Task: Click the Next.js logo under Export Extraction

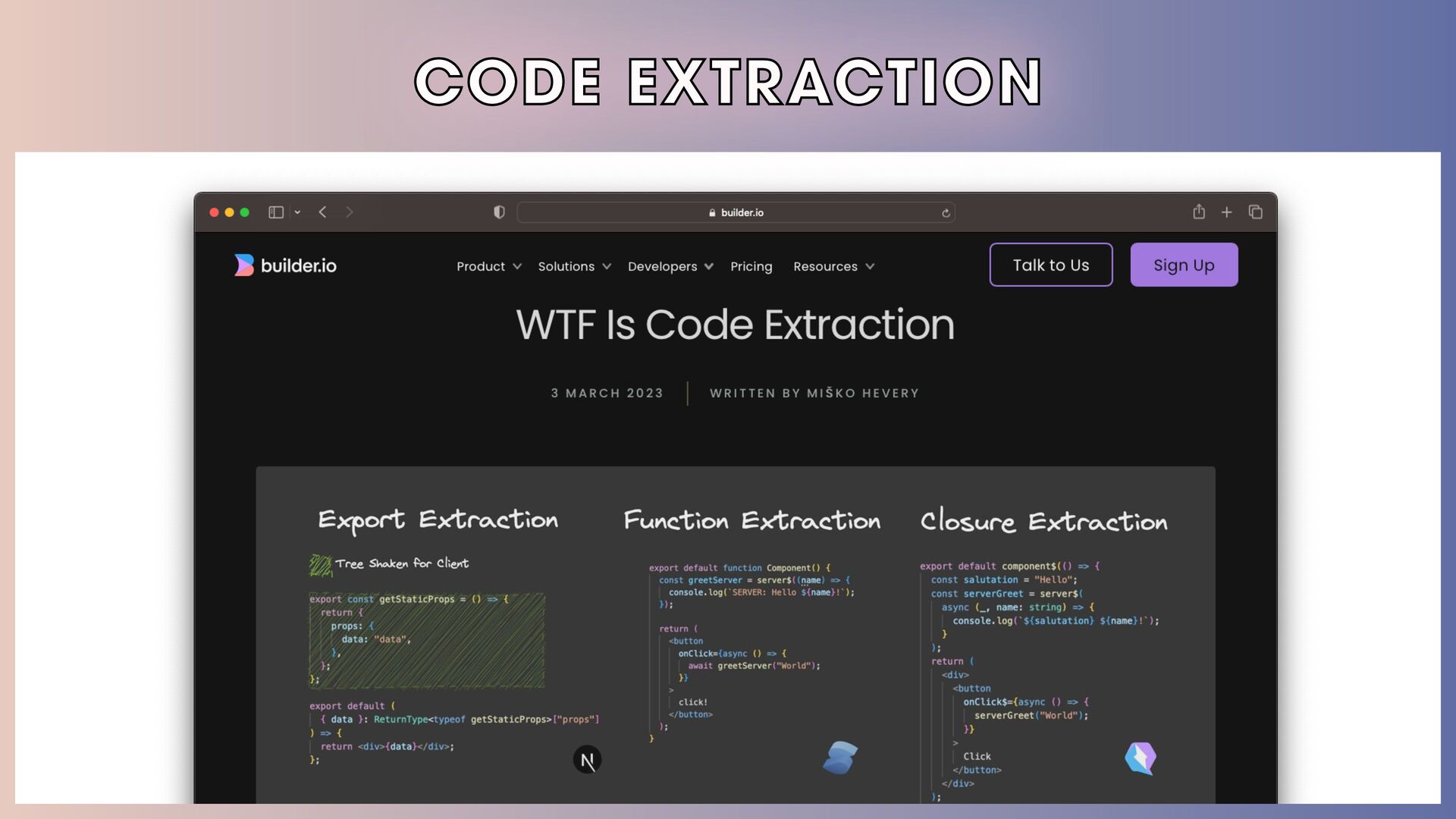Action: 587,760
